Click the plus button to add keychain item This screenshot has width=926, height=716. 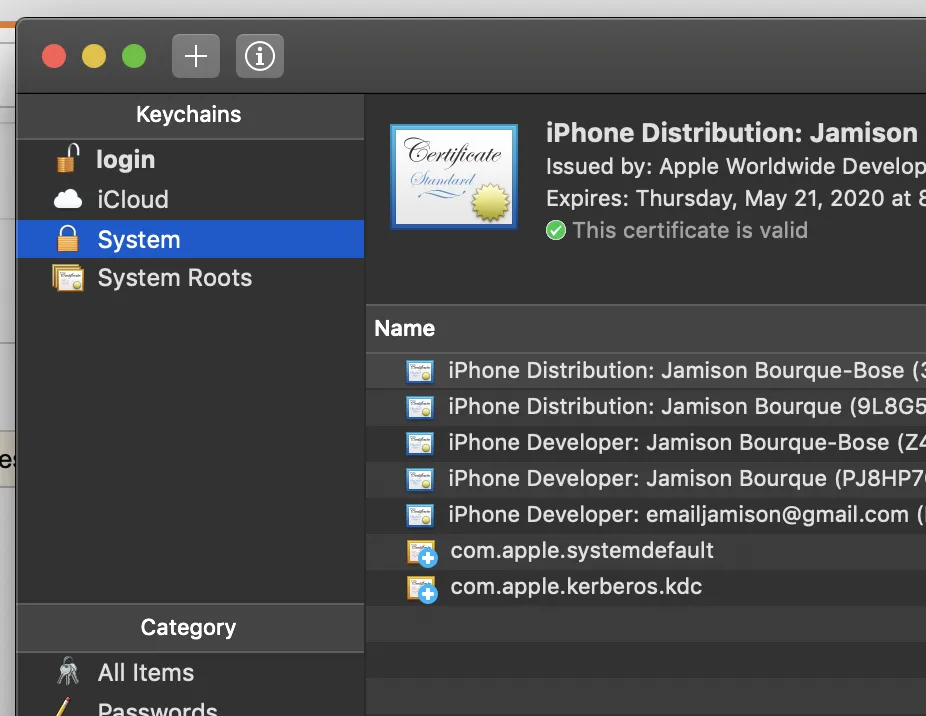[x=195, y=56]
